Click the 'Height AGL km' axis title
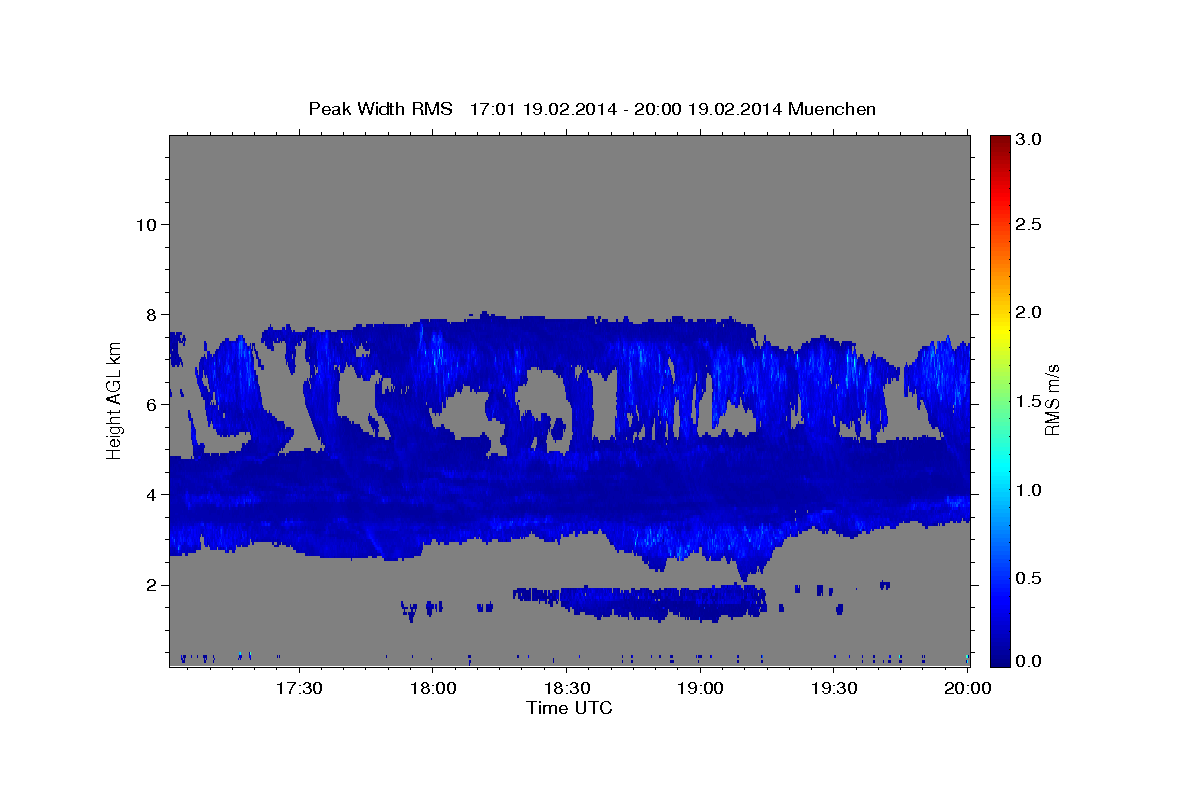Viewport: 1200px width, 800px height. click(x=114, y=400)
